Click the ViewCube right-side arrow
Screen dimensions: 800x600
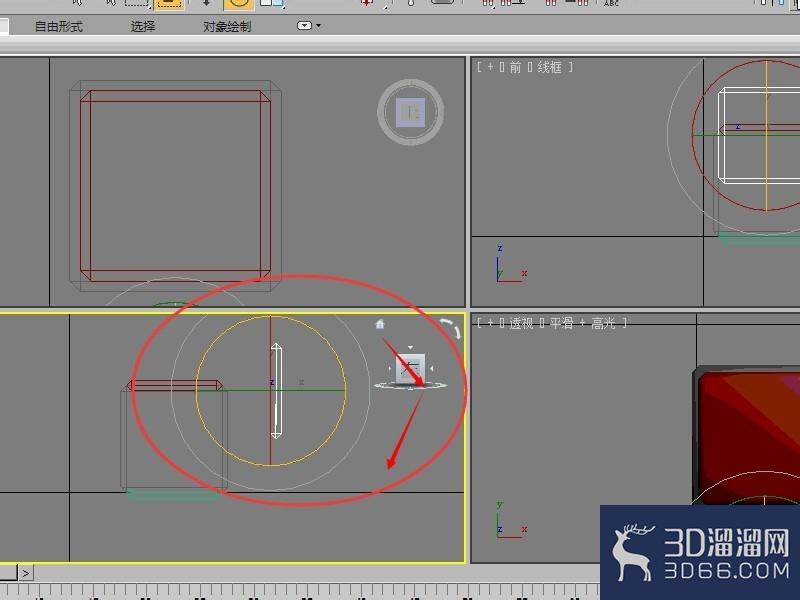(432, 368)
